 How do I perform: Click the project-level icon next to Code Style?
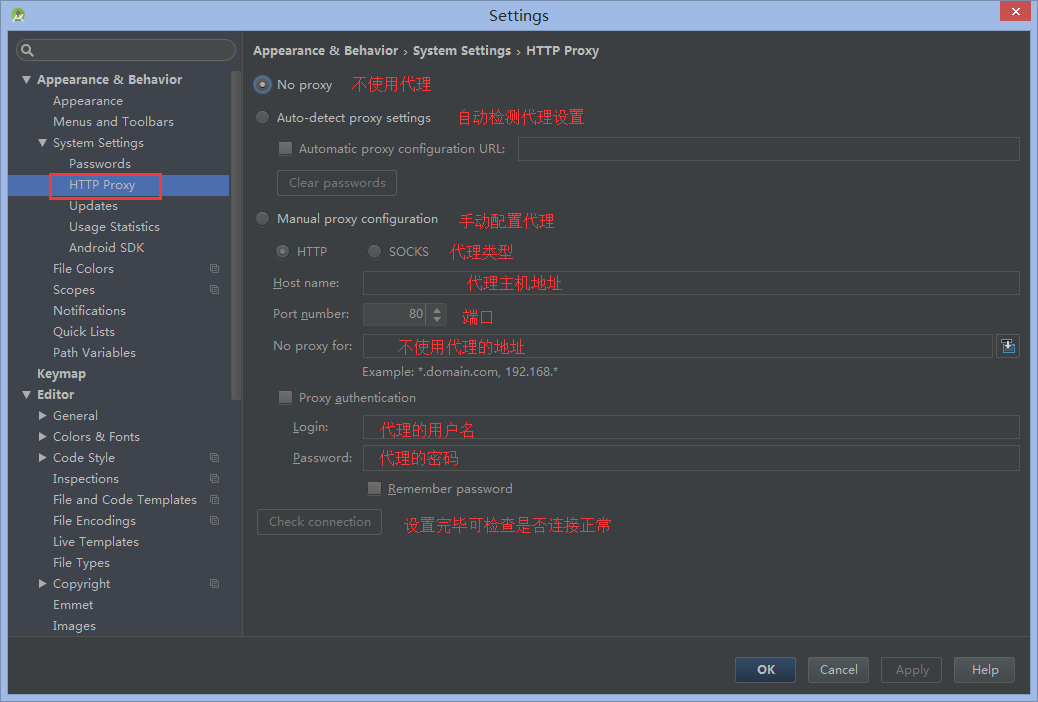click(214, 458)
